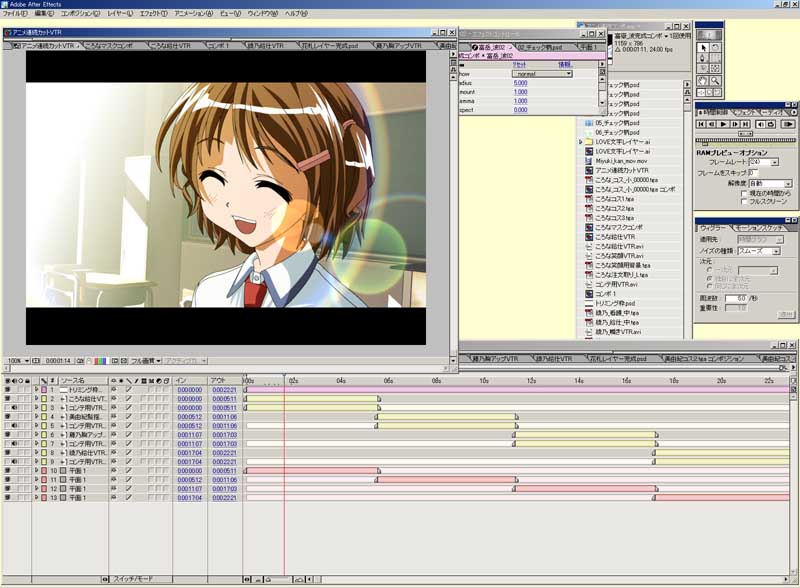Expand layer 1 トリミング枠 properties

36,390
